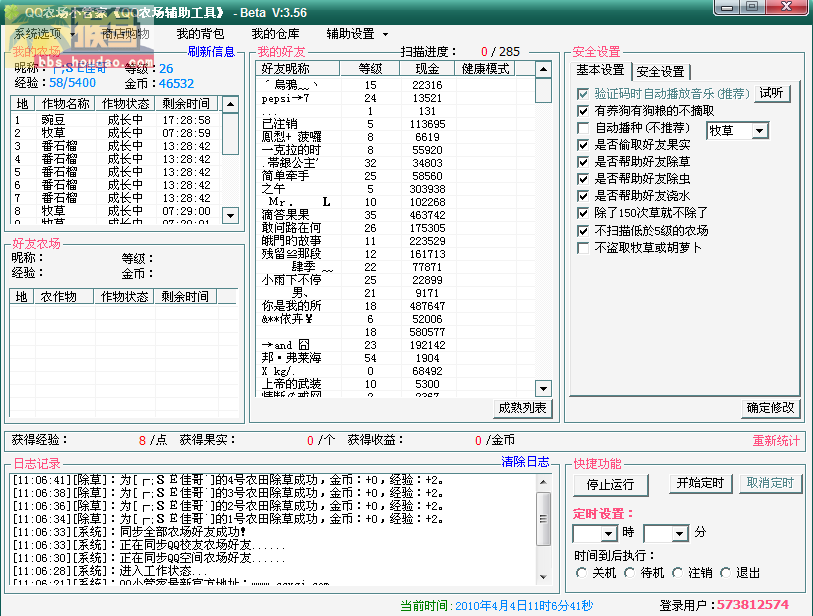Click the 好友昵称 column header

coord(298,69)
